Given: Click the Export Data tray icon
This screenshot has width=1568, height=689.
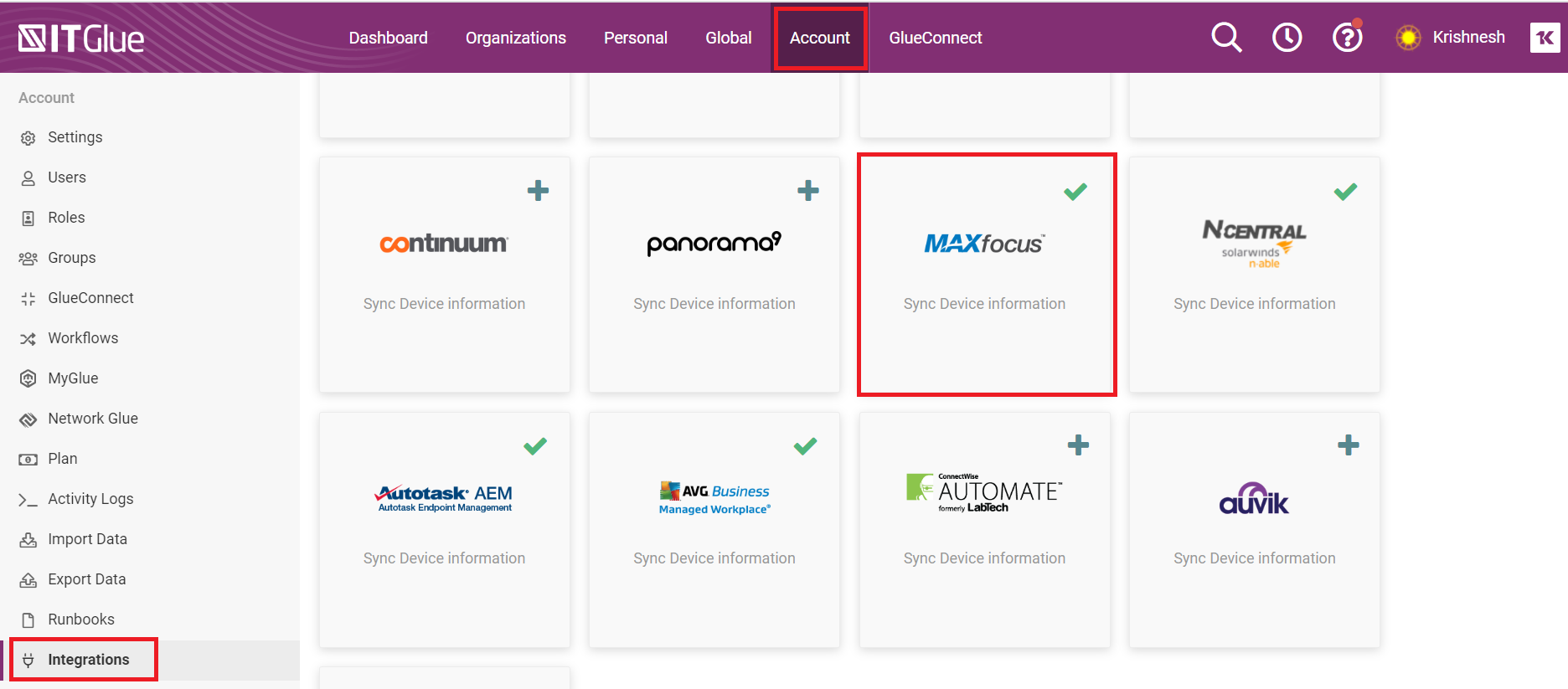Looking at the screenshot, I should tap(28, 580).
